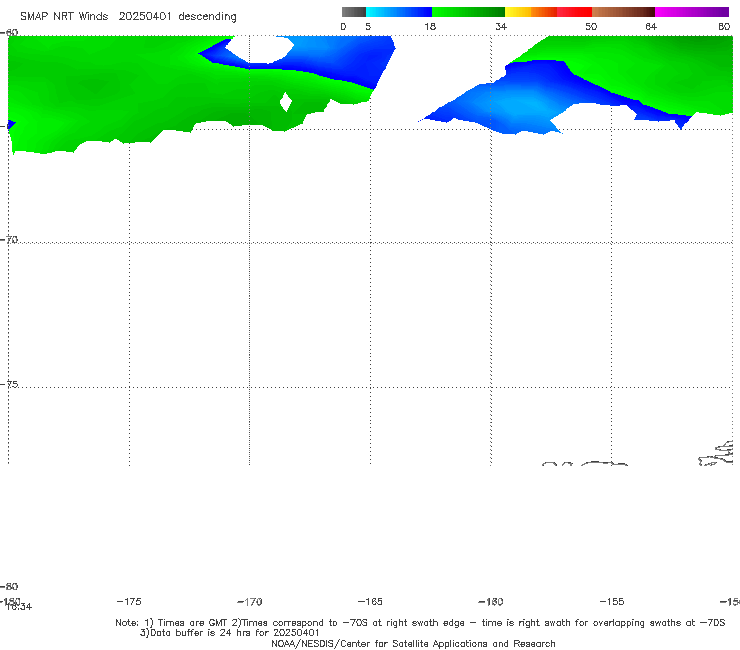Click the latitude label '-75'
Viewport: 740px width, 650px height.
9,384
